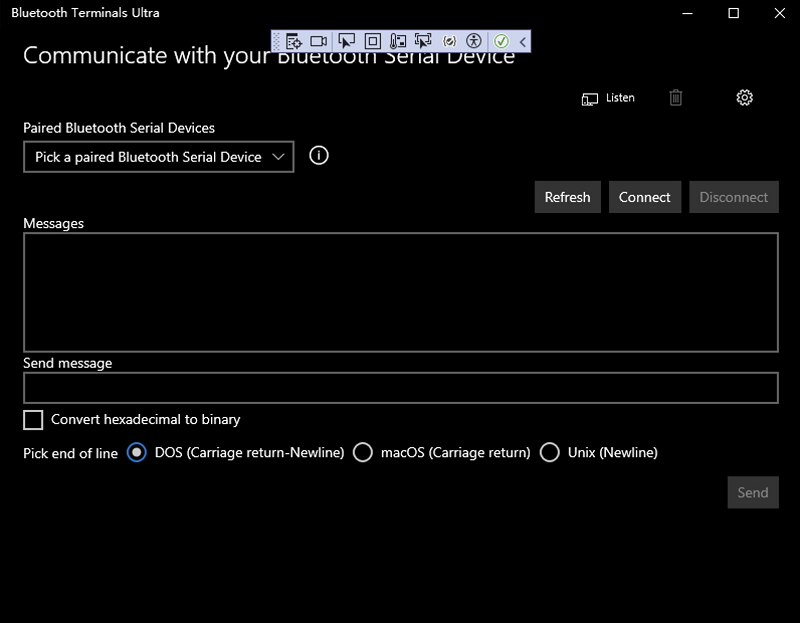
Task: Click the Refresh button
Action: (567, 197)
